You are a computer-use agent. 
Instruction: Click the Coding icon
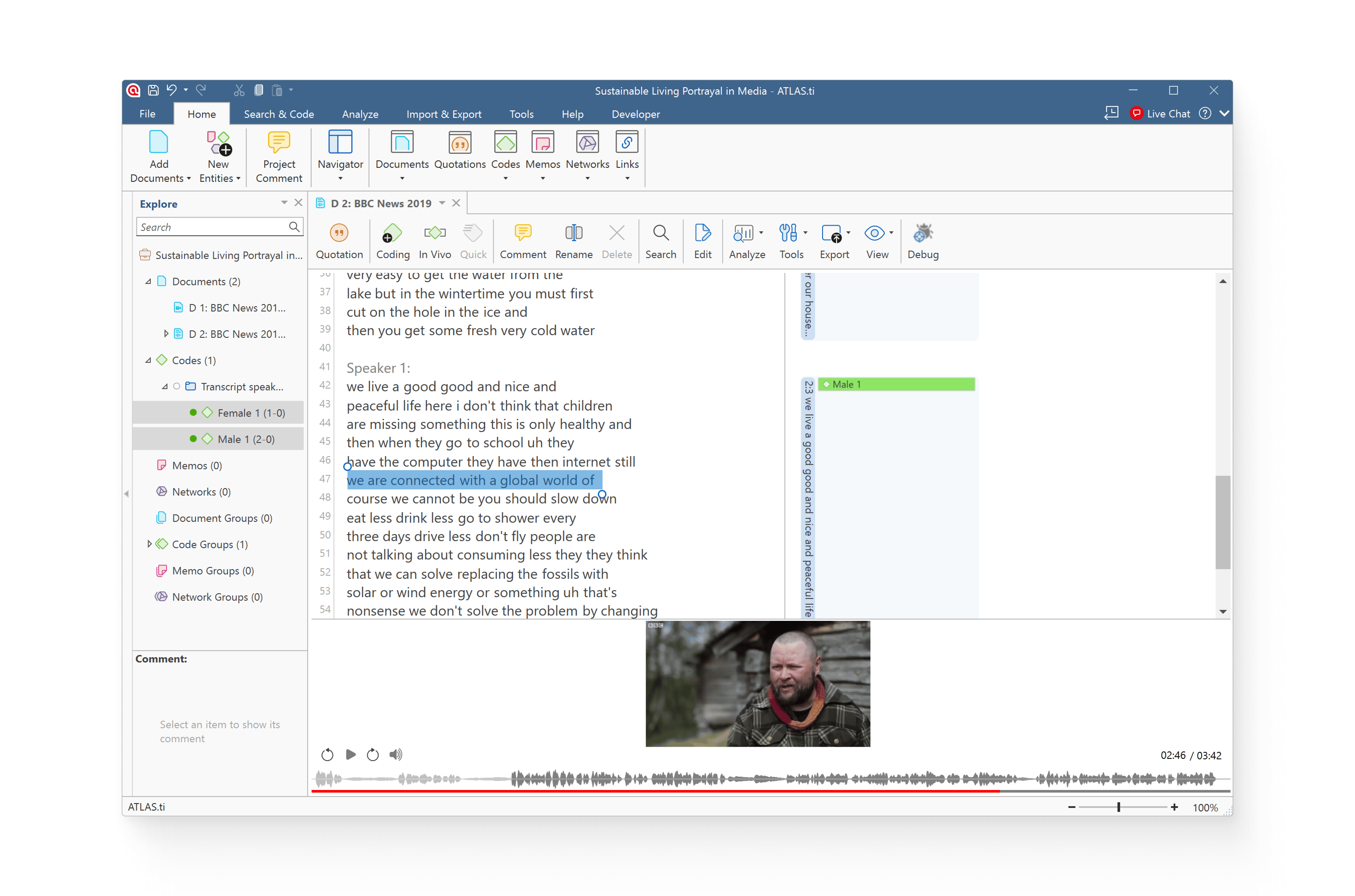click(x=392, y=233)
